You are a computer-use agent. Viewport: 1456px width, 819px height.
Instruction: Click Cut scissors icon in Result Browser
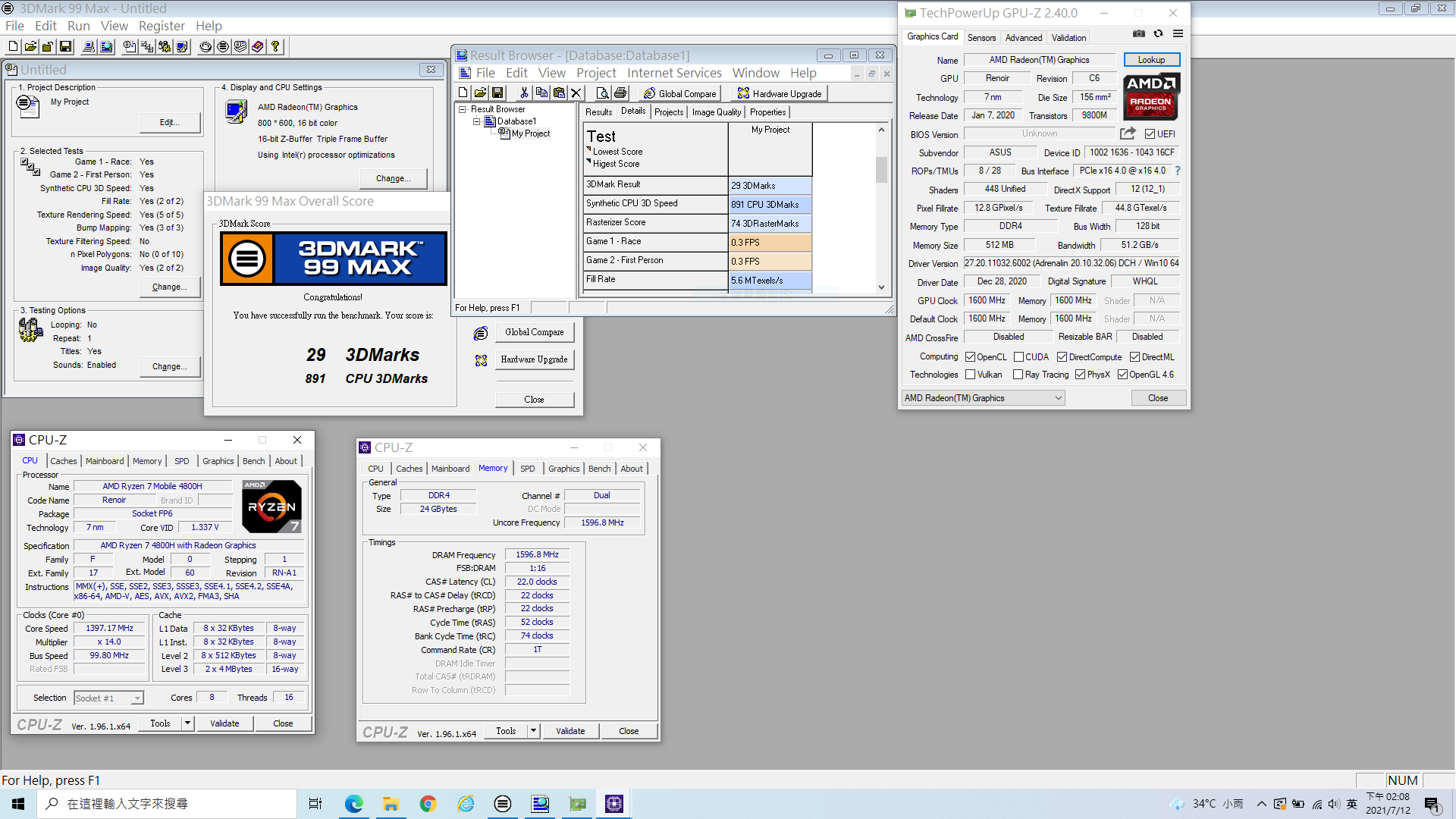pyautogui.click(x=523, y=93)
